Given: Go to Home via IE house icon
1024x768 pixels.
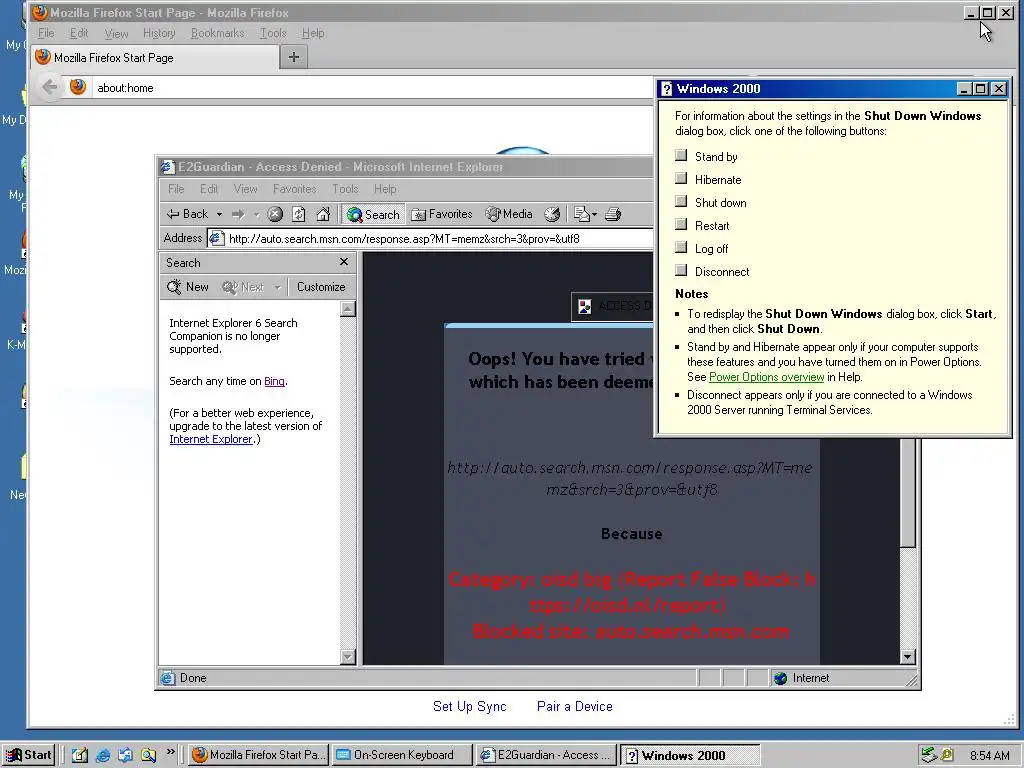Looking at the screenshot, I should (x=323, y=214).
